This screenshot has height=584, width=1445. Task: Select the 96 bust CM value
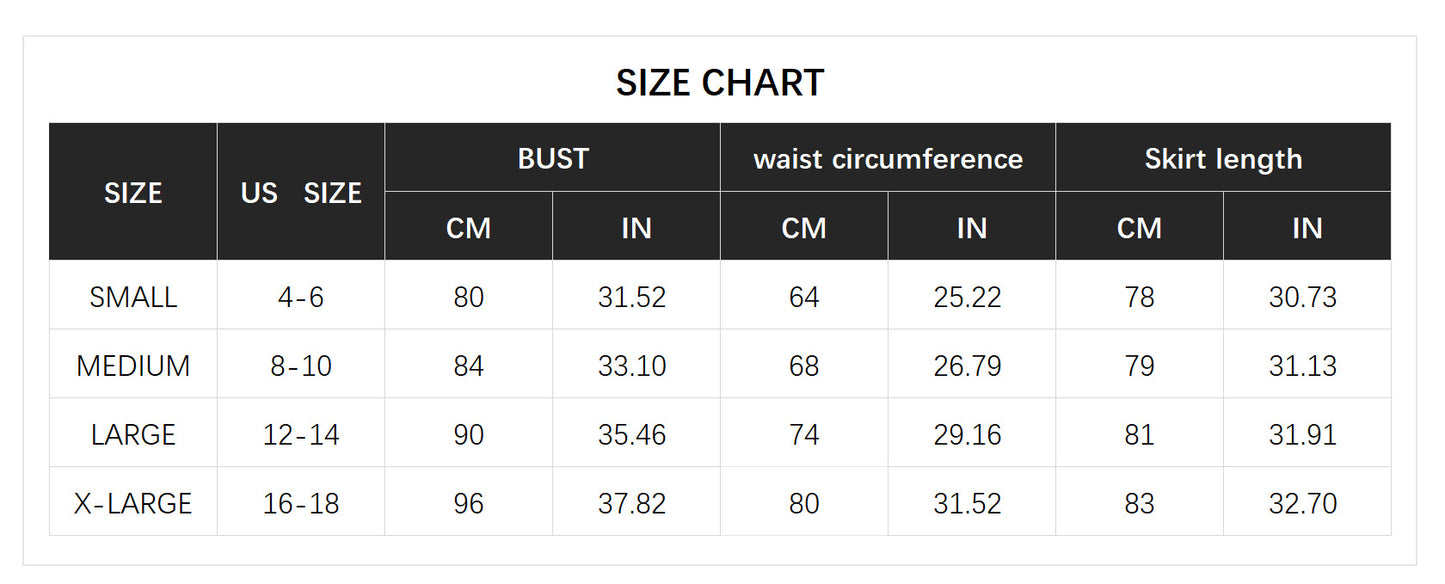click(x=469, y=503)
